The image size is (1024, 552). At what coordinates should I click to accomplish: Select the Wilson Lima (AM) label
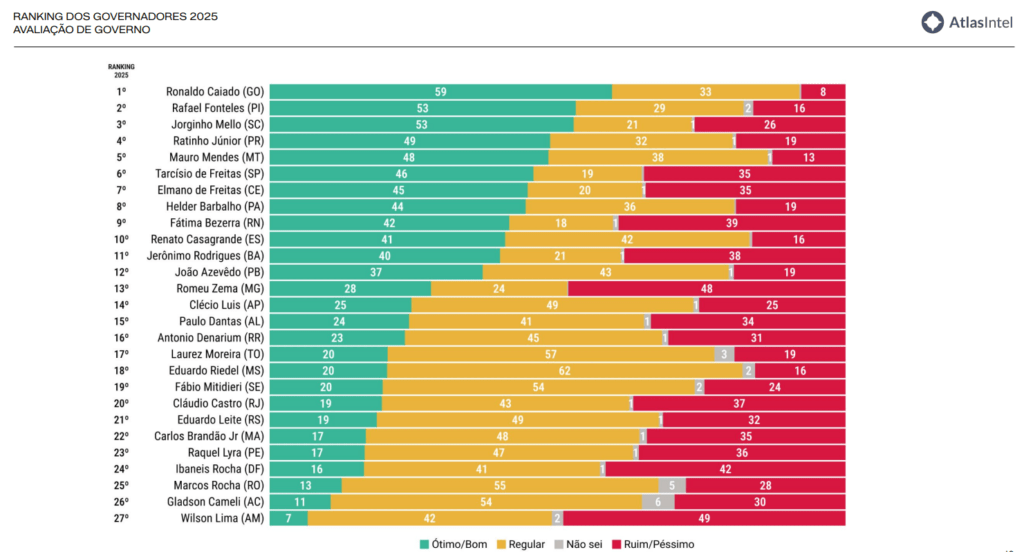(x=222, y=518)
